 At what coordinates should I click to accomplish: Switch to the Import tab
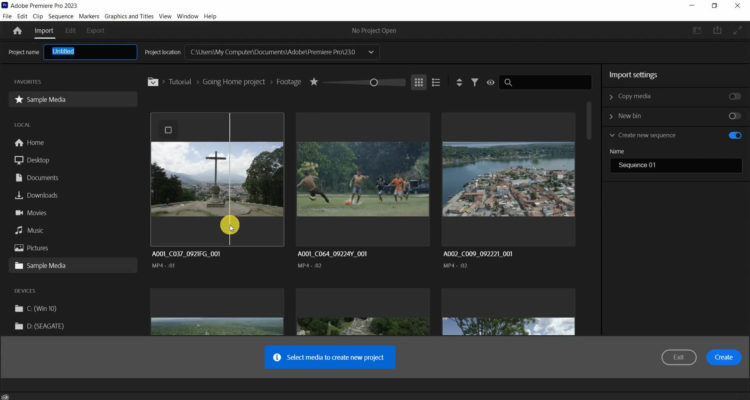click(44, 31)
